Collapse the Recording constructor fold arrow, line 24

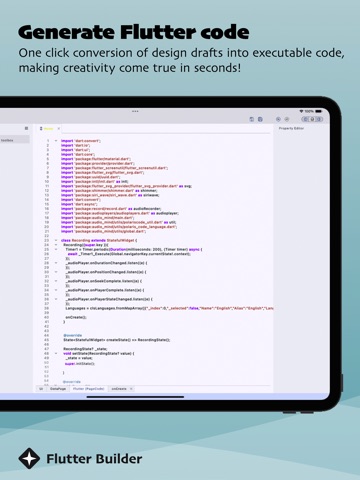(56, 245)
